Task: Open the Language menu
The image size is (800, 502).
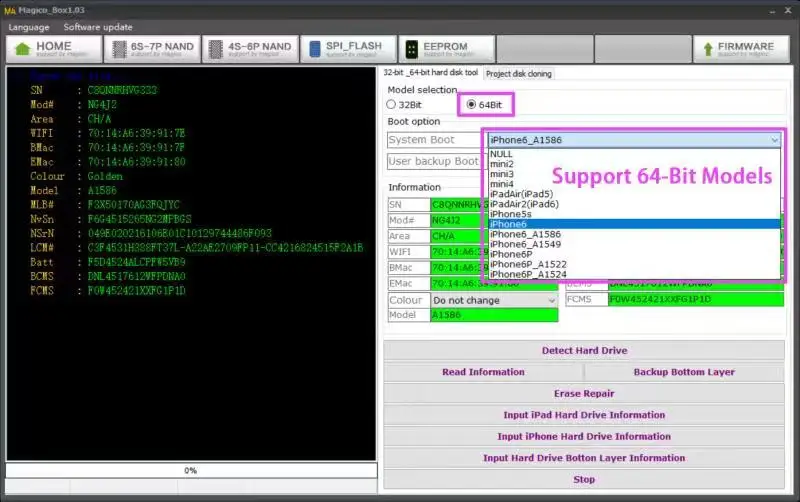Action: [x=29, y=27]
